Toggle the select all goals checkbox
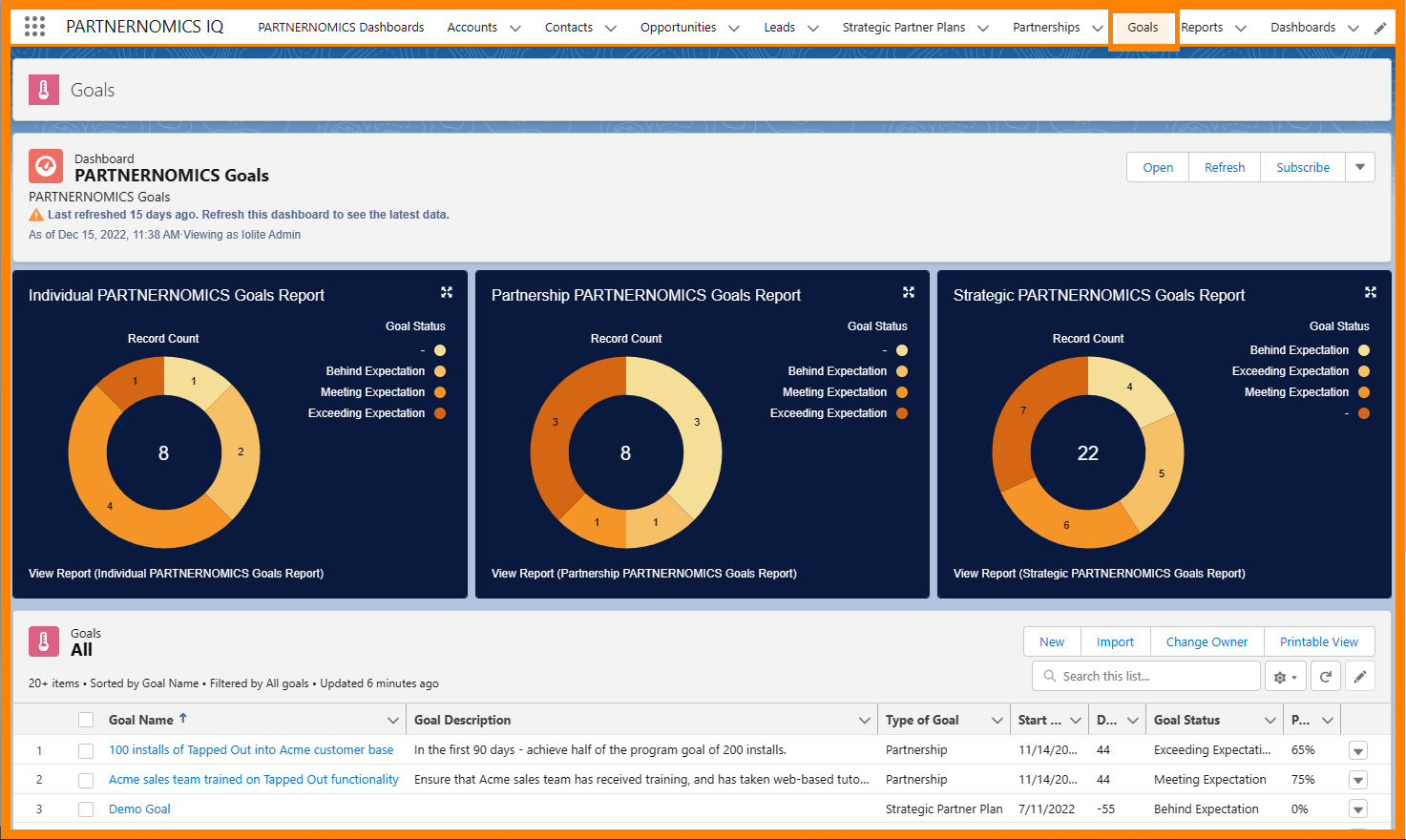 pyautogui.click(x=86, y=721)
